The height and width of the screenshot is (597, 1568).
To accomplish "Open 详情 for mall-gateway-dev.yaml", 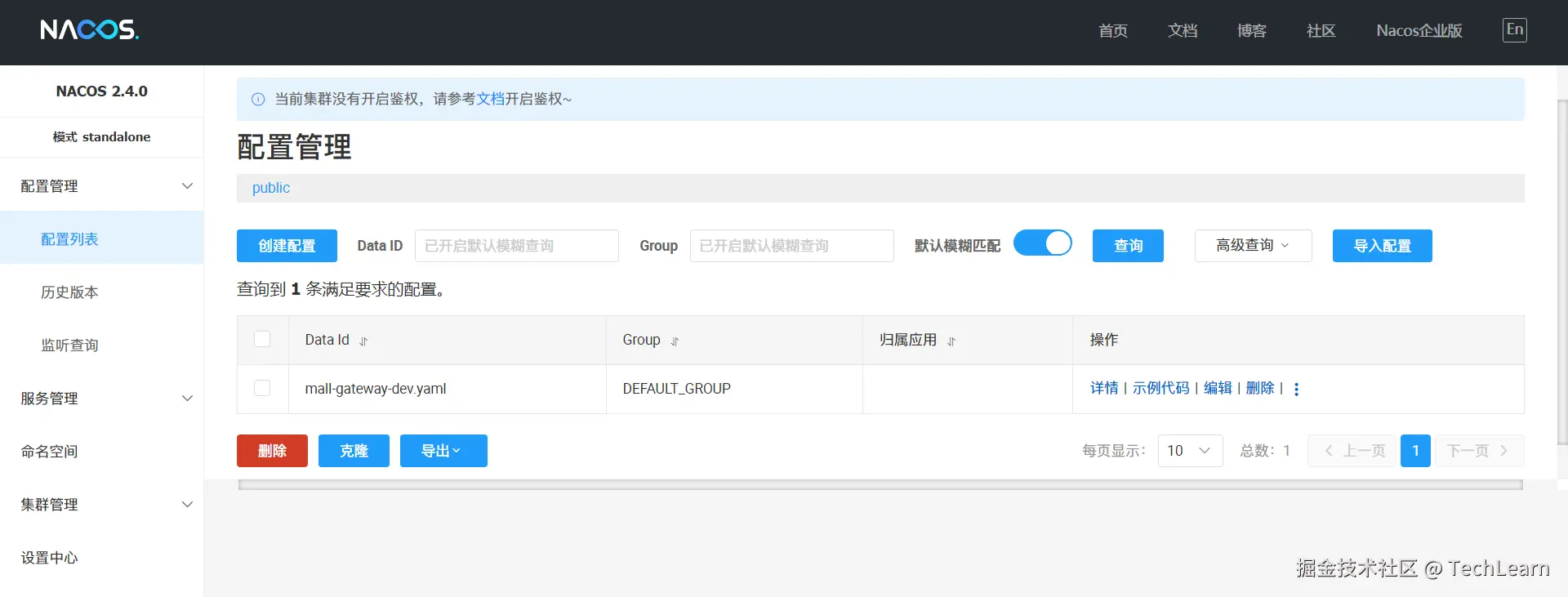I will coord(1104,388).
